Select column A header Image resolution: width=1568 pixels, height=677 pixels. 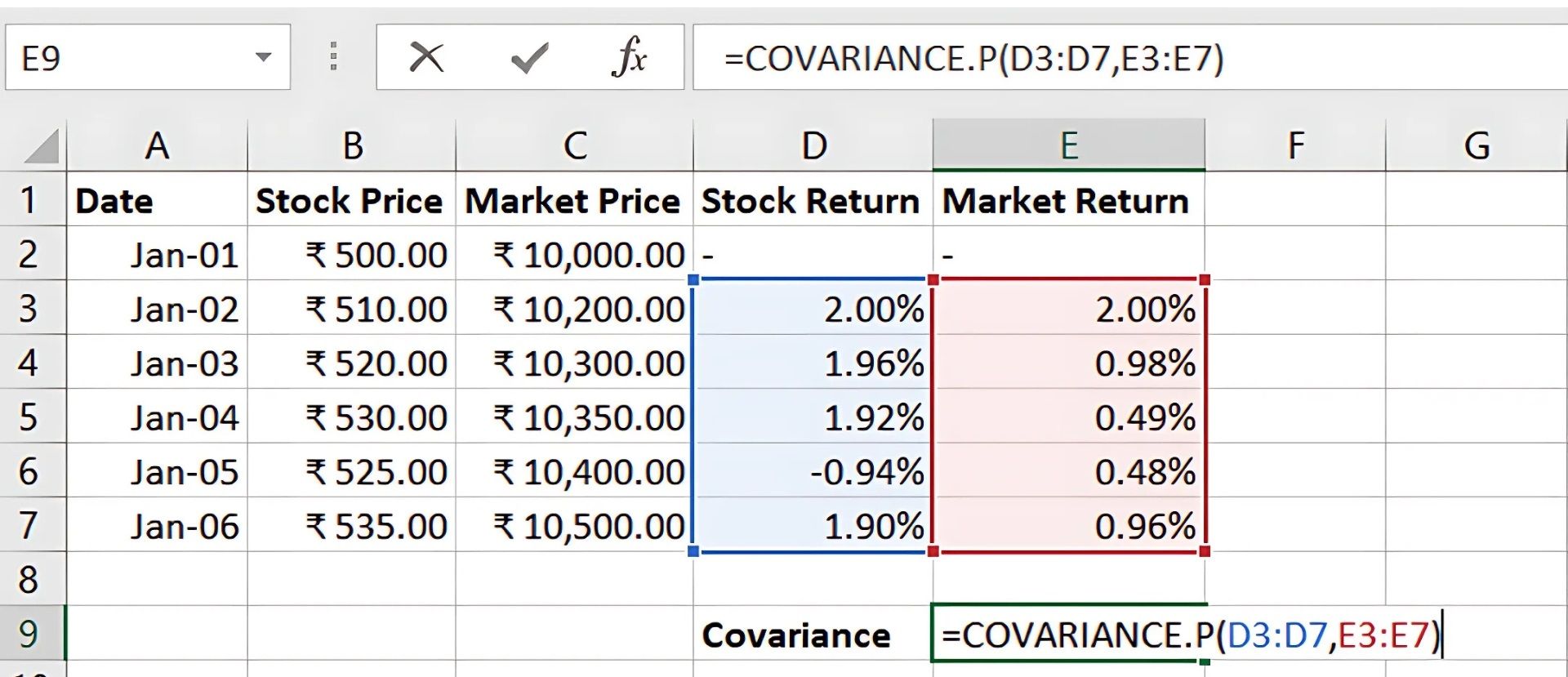[x=157, y=146]
